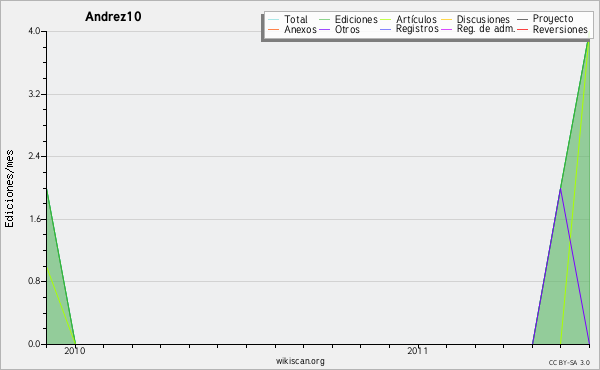
Task: Click the CC BY-SA 3.0 license text
Action: click(569, 362)
